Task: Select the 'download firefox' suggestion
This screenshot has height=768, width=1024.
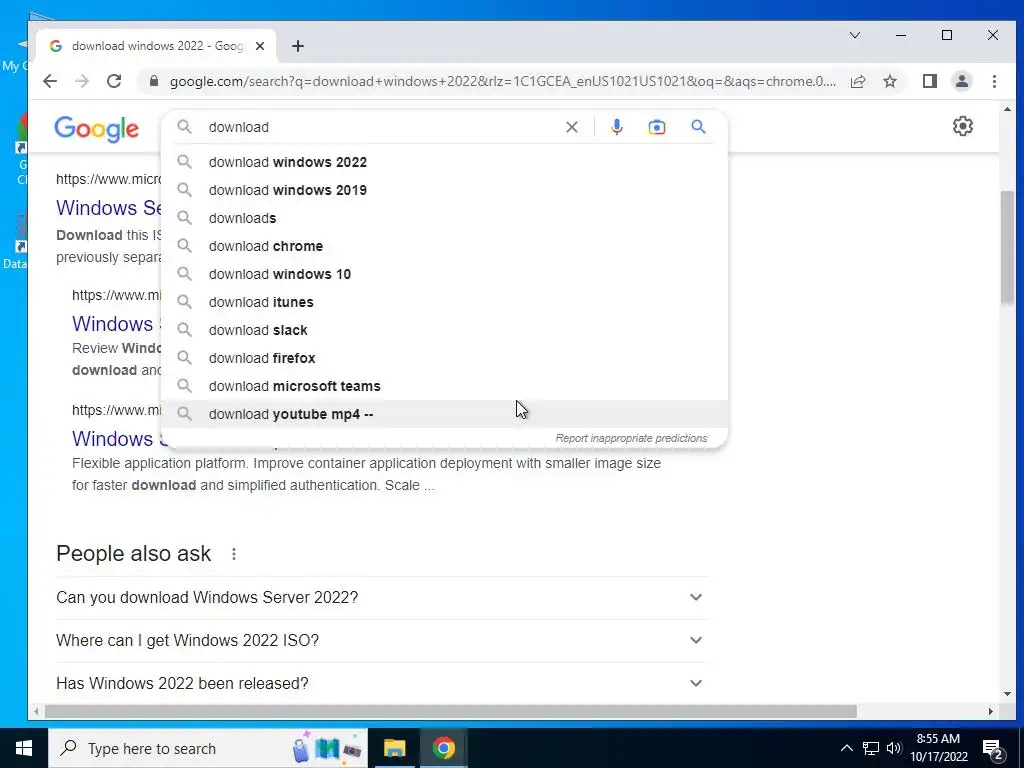Action: point(444,359)
